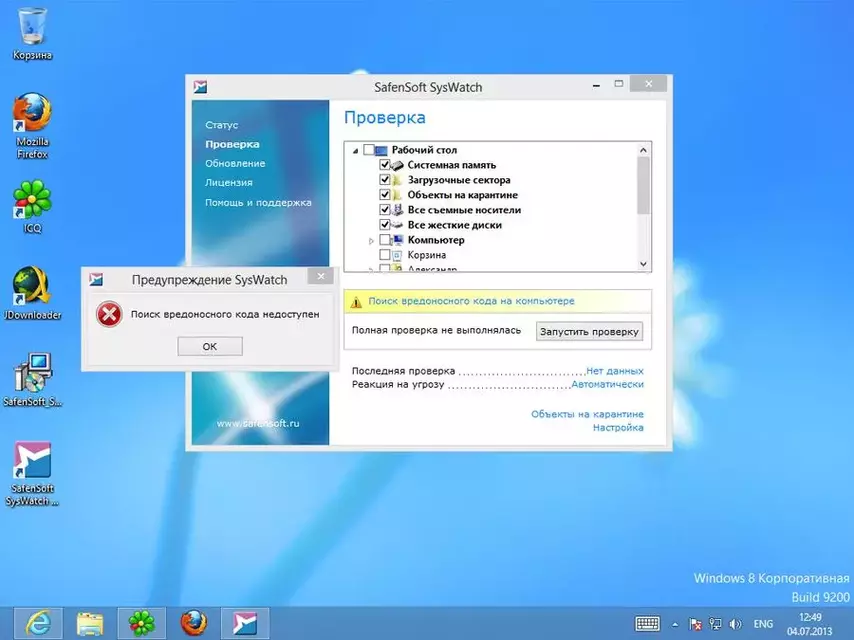Screen dimensions: 854x640
Task: Open the SafenSoft_S... installer desktop icon
Action: tap(32, 380)
